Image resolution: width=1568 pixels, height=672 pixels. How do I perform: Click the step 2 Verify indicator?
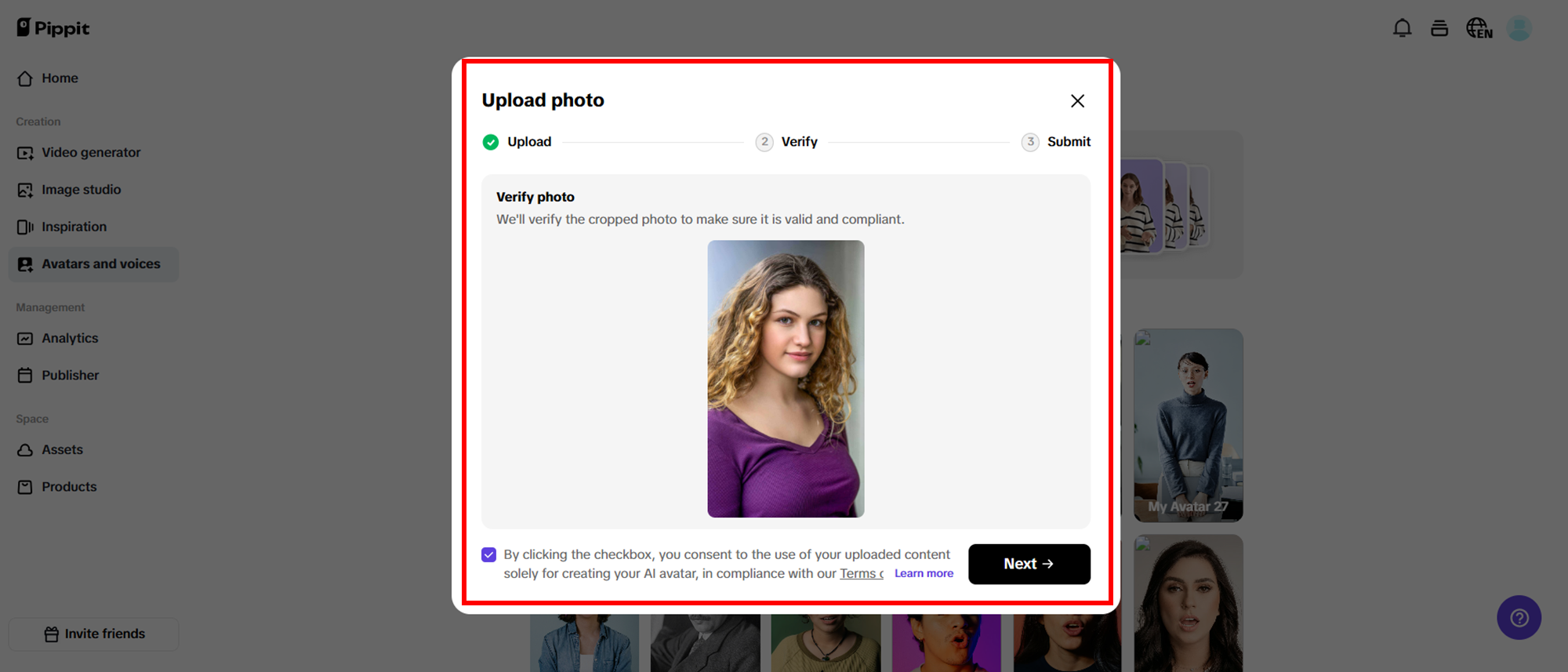764,142
